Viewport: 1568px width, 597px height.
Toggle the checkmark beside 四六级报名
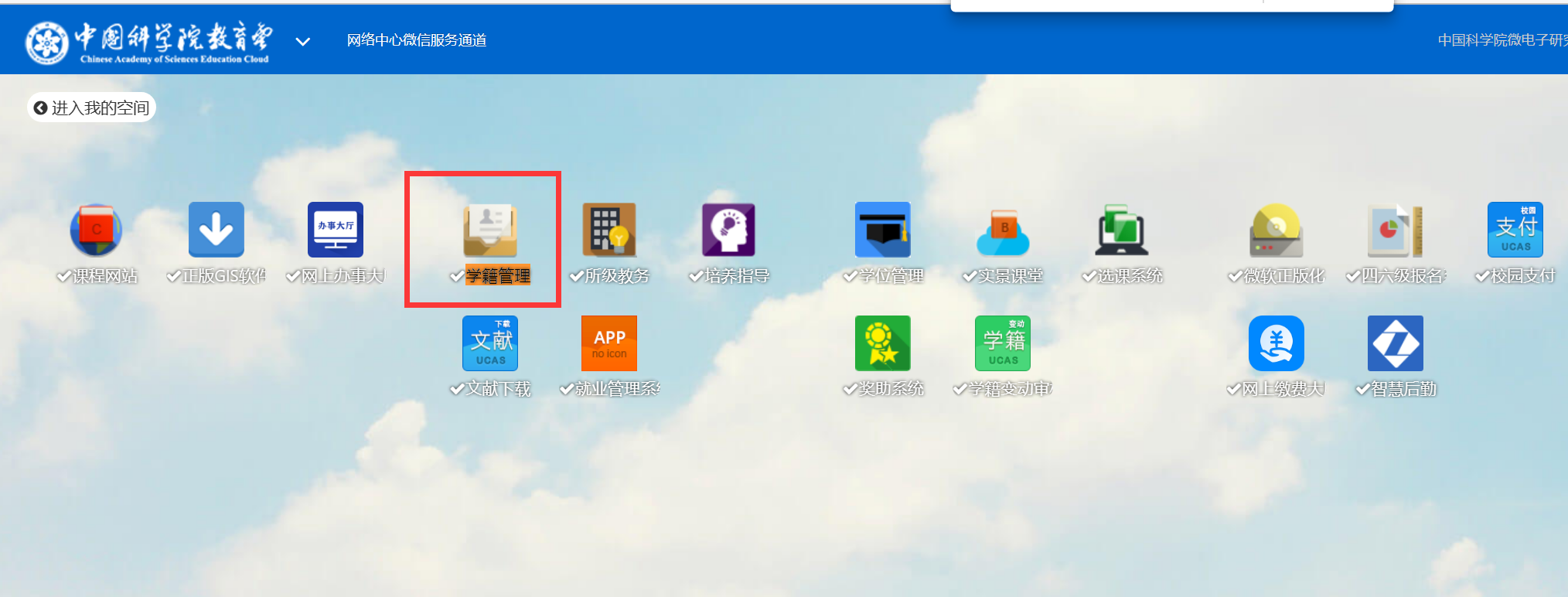click(x=1353, y=276)
